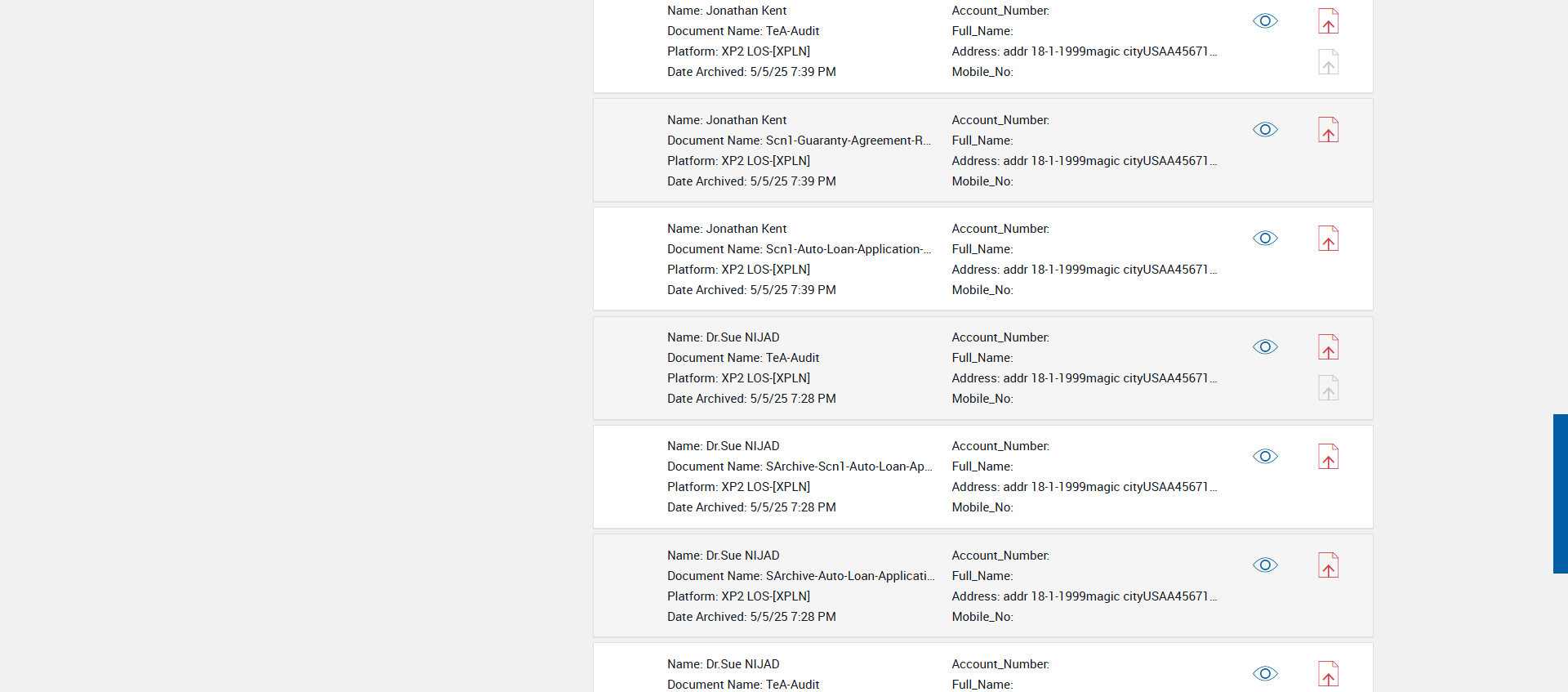Click the gray document icon under Jonathan Kent's TeA-Audit
The height and width of the screenshot is (692, 1568).
click(1328, 62)
